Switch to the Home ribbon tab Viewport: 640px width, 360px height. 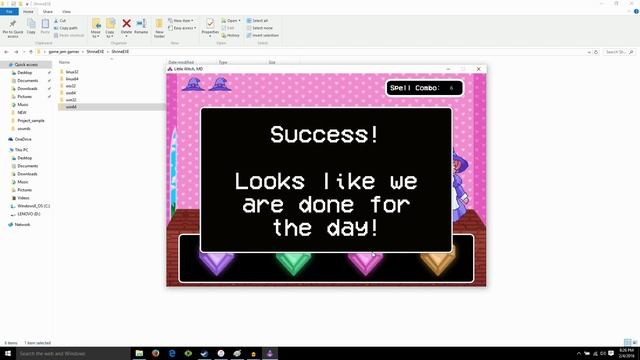[x=28, y=11]
